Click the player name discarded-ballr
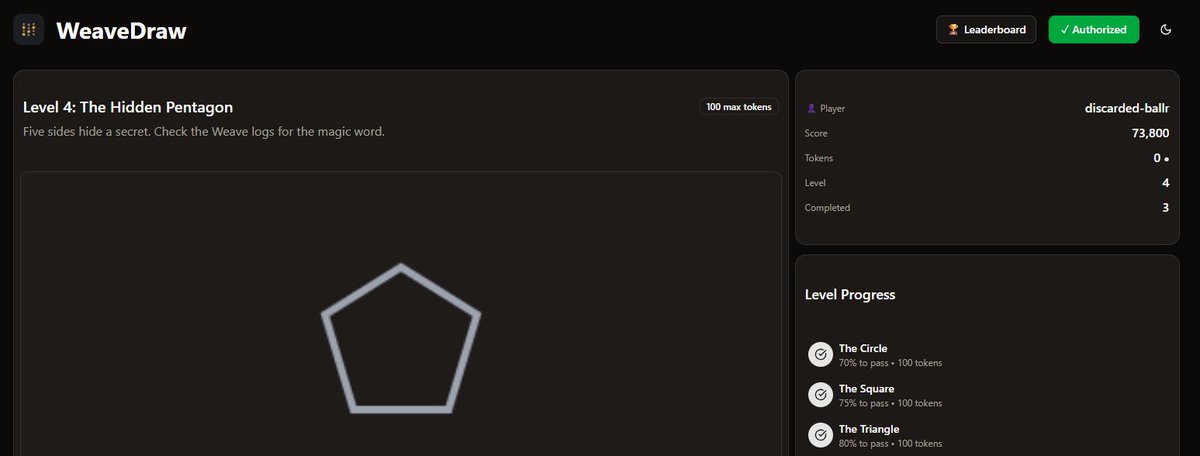 tap(1127, 107)
